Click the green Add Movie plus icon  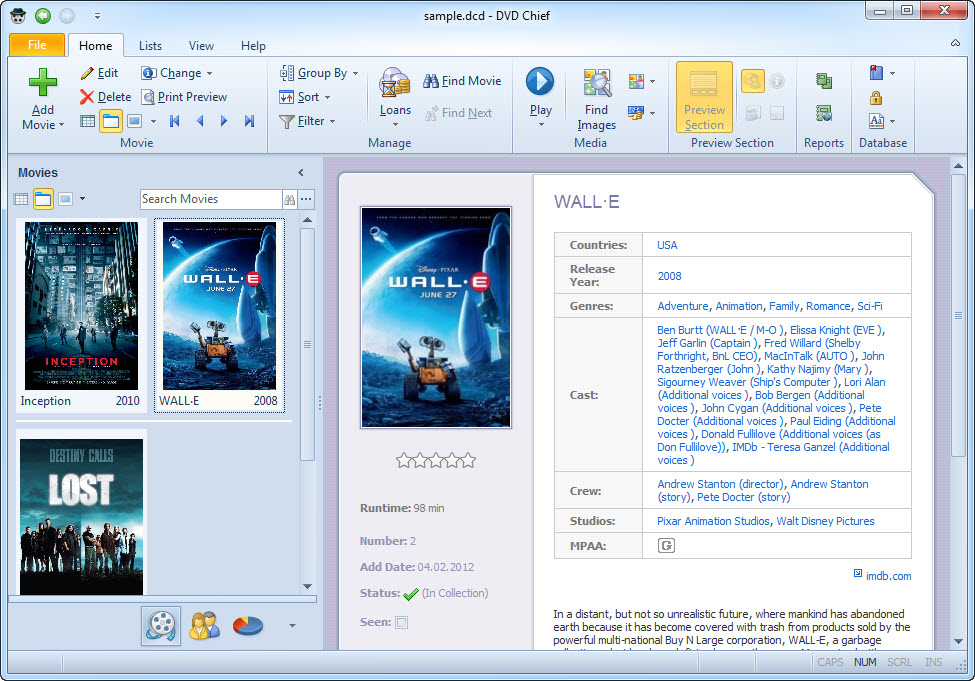(x=43, y=81)
